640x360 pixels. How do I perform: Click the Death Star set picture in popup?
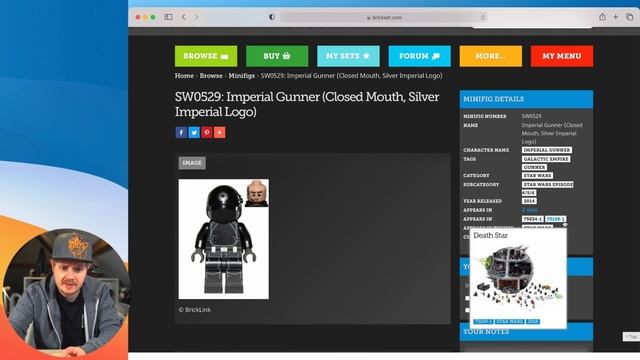pyautogui.click(x=518, y=278)
